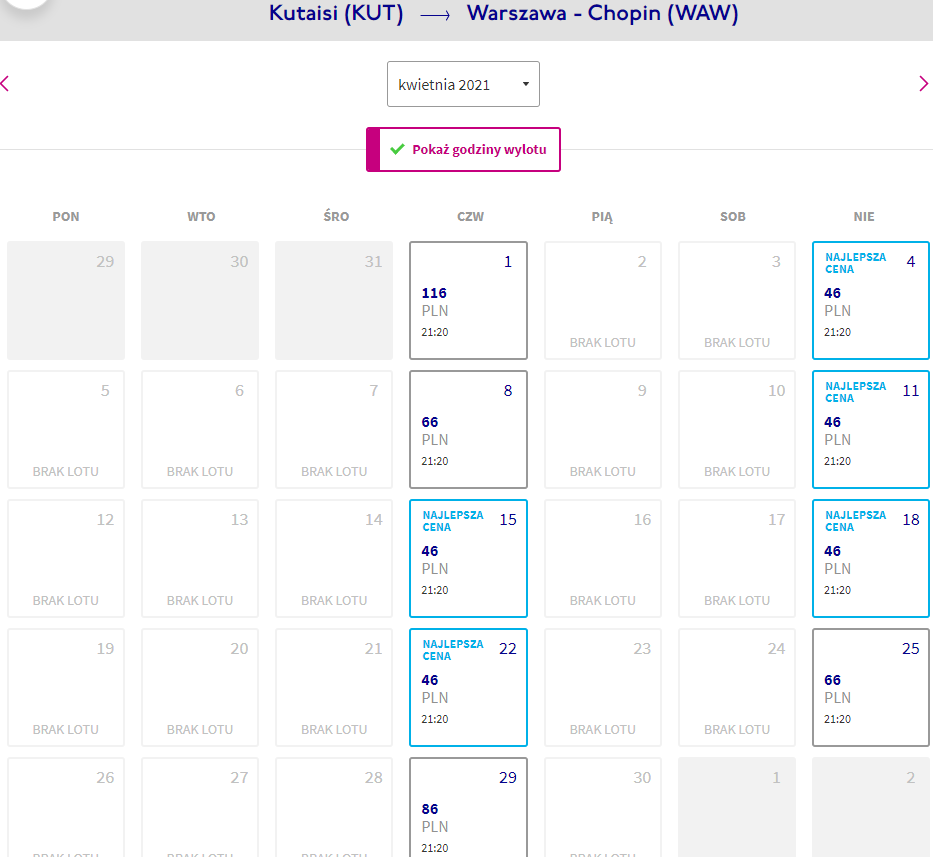Click April 14 BRAK LOTU cell
Screen dimensions: 933x857
(334, 558)
